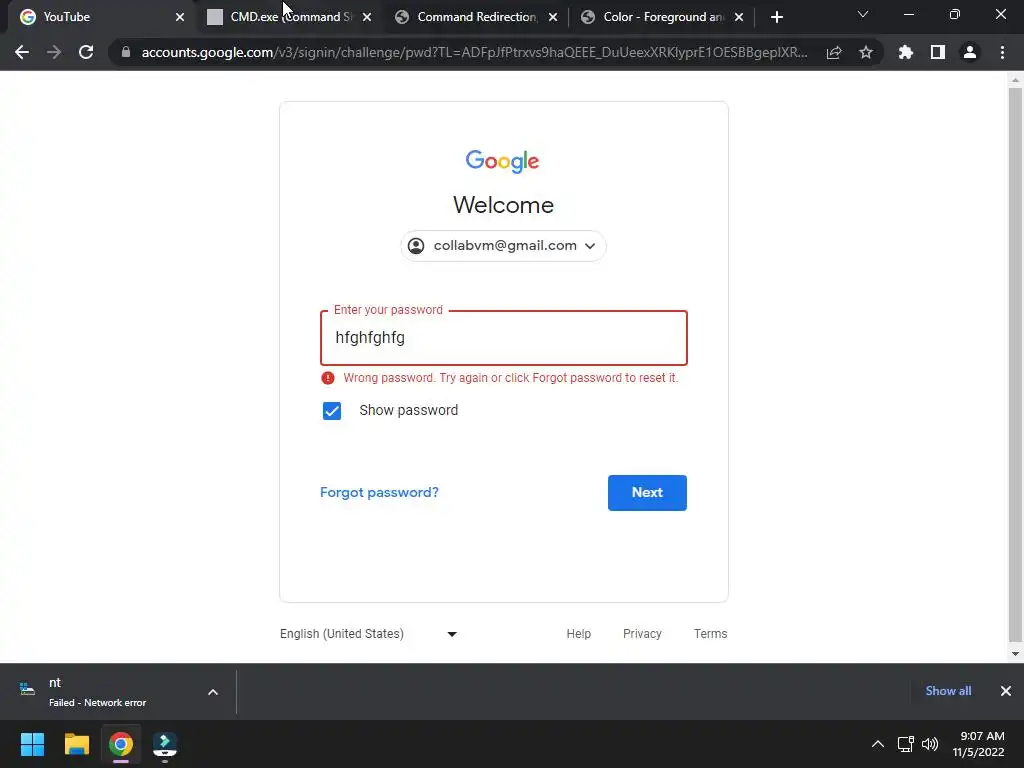Click in the Enter your password field

(504, 338)
